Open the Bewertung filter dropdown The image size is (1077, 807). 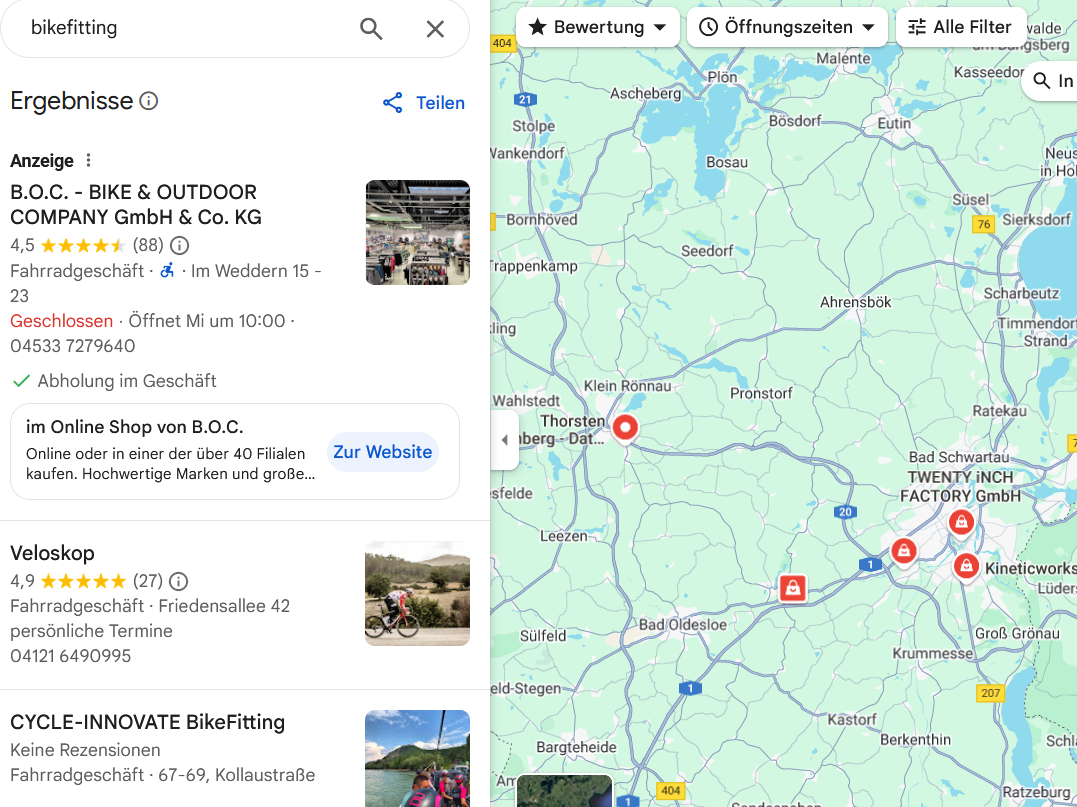point(598,27)
